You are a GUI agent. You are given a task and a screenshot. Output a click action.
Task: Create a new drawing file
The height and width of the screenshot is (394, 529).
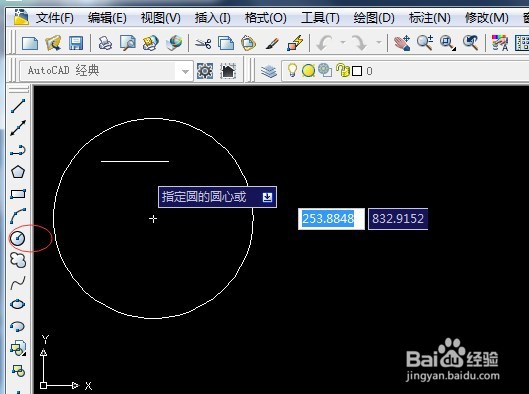[x=30, y=43]
